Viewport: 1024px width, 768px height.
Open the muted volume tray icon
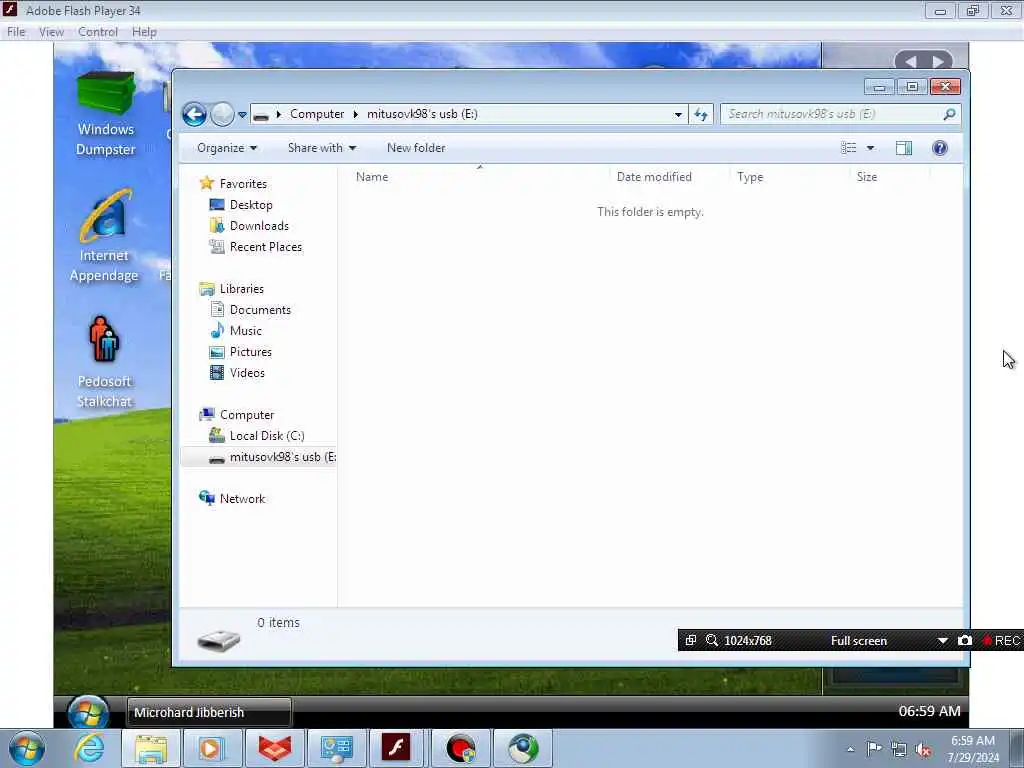click(x=923, y=750)
